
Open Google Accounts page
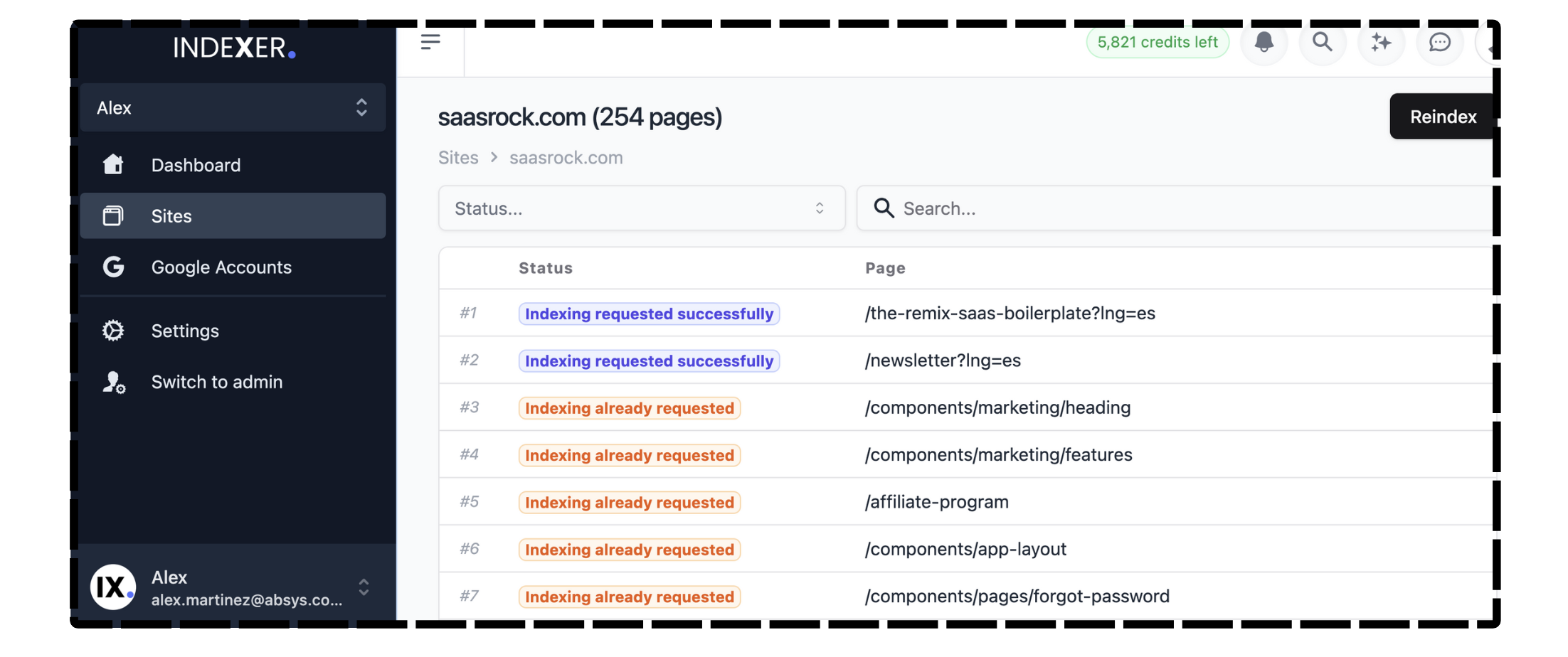tap(233, 267)
